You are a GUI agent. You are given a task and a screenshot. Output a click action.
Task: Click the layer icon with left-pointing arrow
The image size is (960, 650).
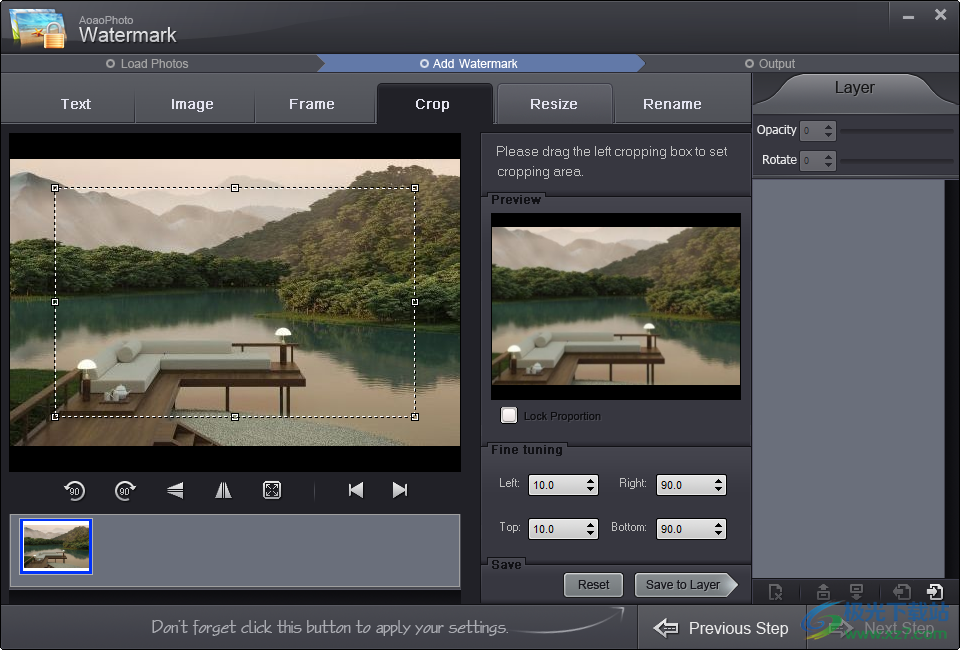point(902,592)
